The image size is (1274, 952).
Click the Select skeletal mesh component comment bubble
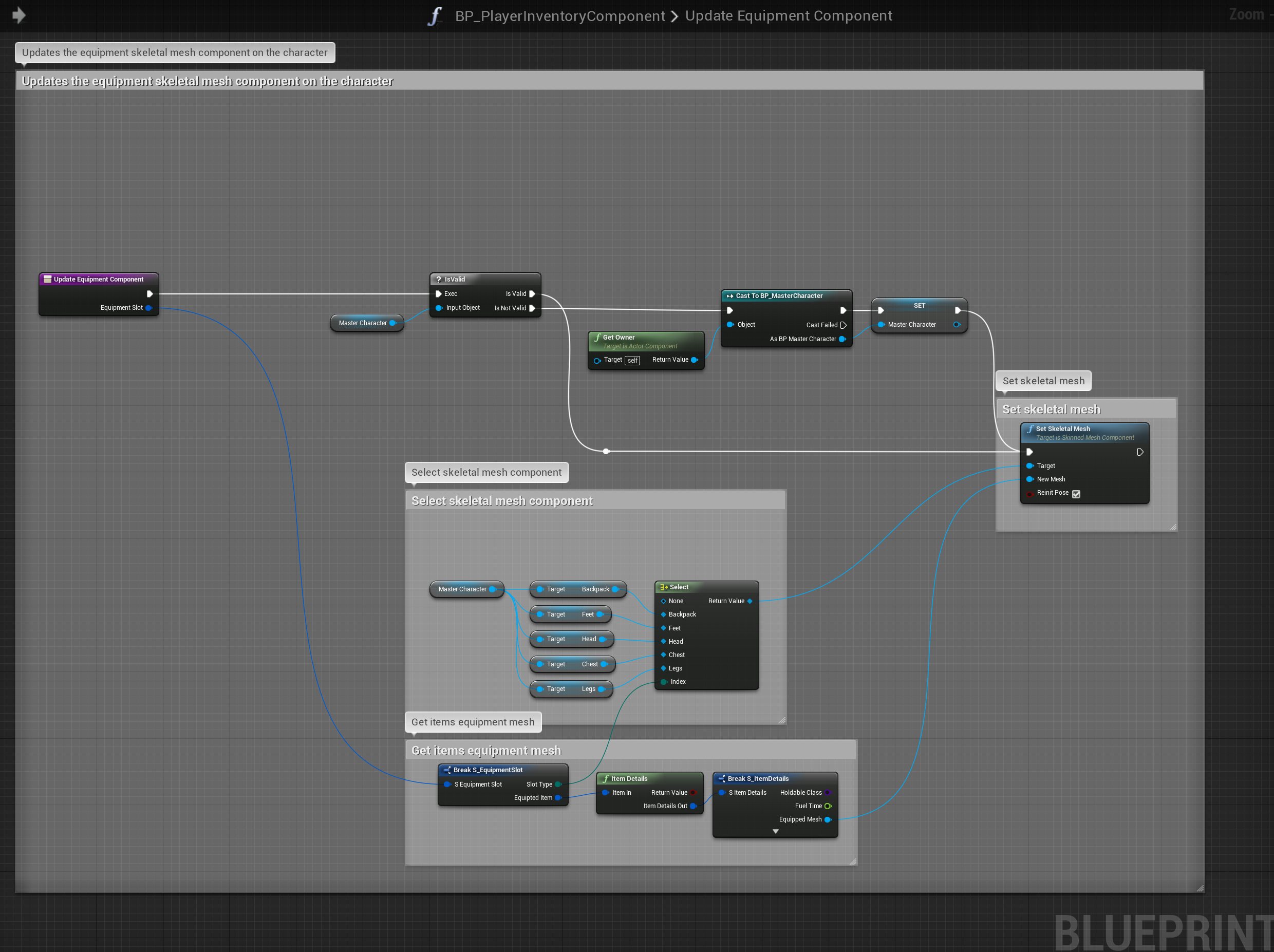coord(486,472)
